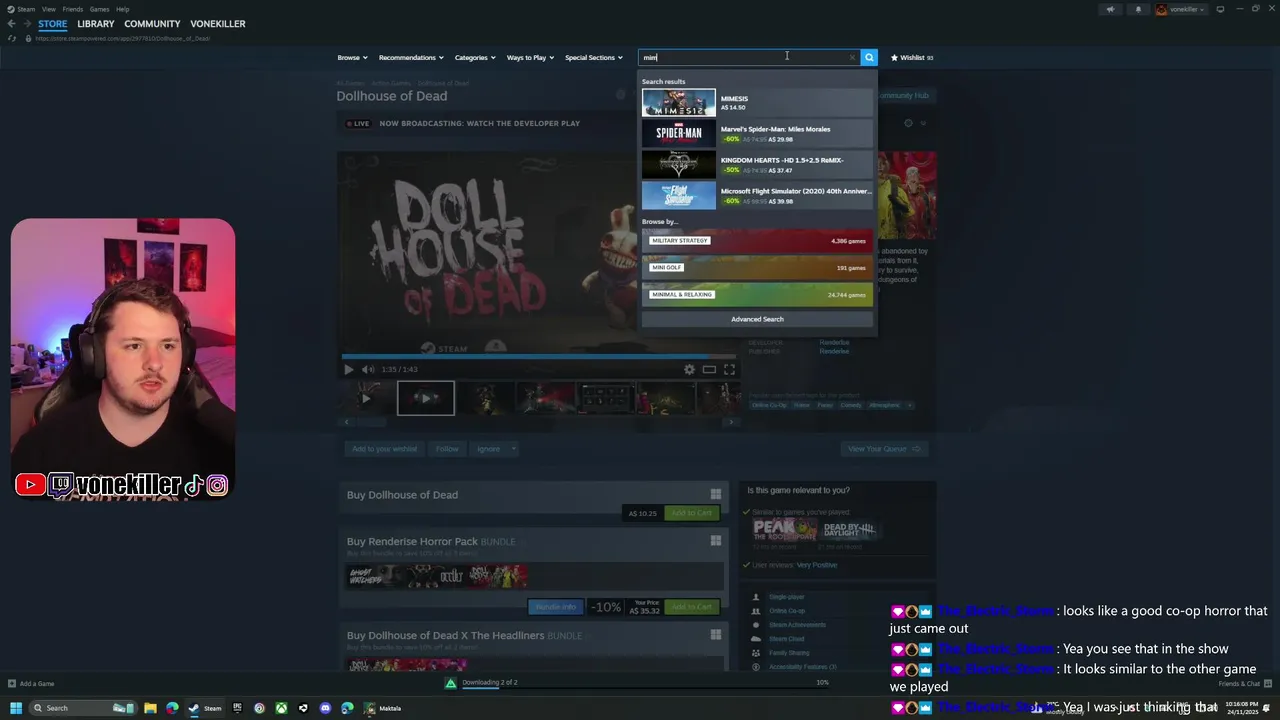The height and width of the screenshot is (720, 1280).
Task: Open the MIMESIS search result
Action: (x=757, y=103)
